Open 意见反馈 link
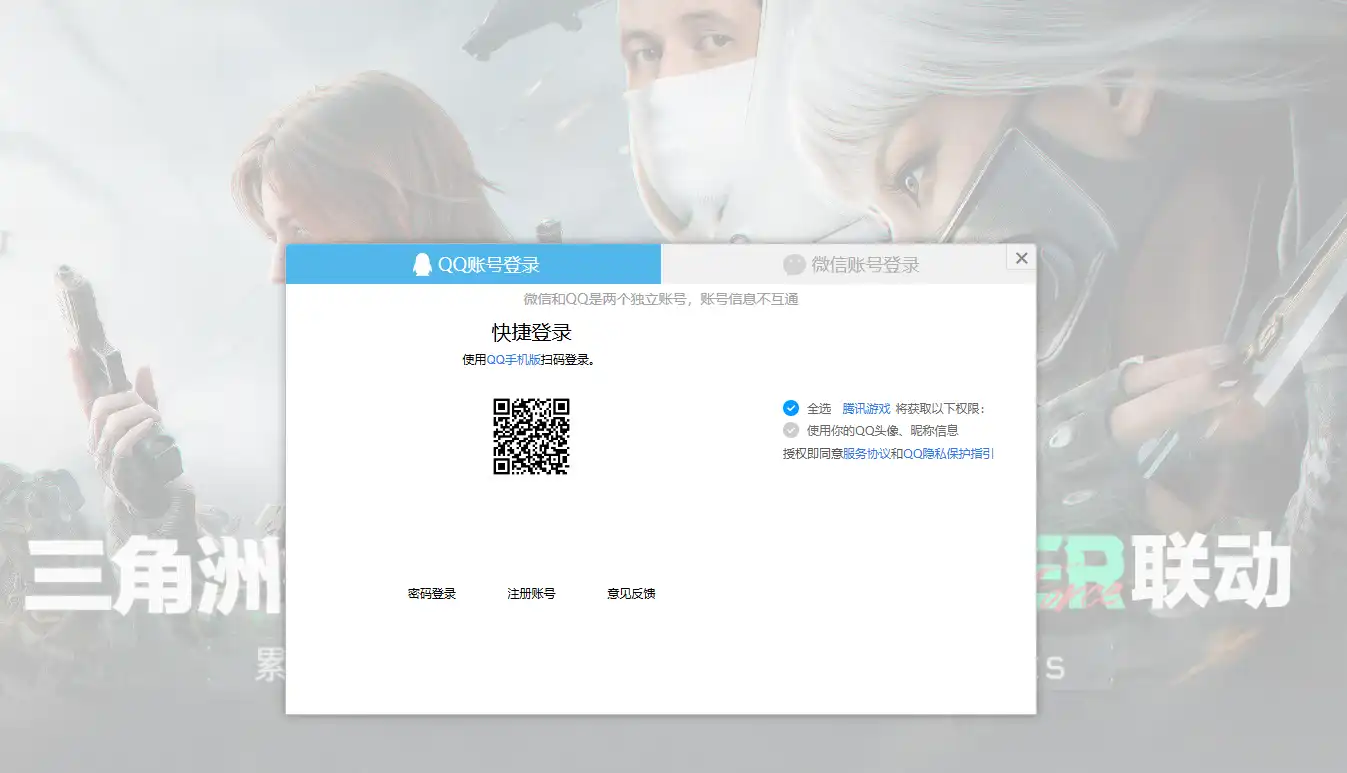Image resolution: width=1347 pixels, height=773 pixels. click(x=631, y=593)
